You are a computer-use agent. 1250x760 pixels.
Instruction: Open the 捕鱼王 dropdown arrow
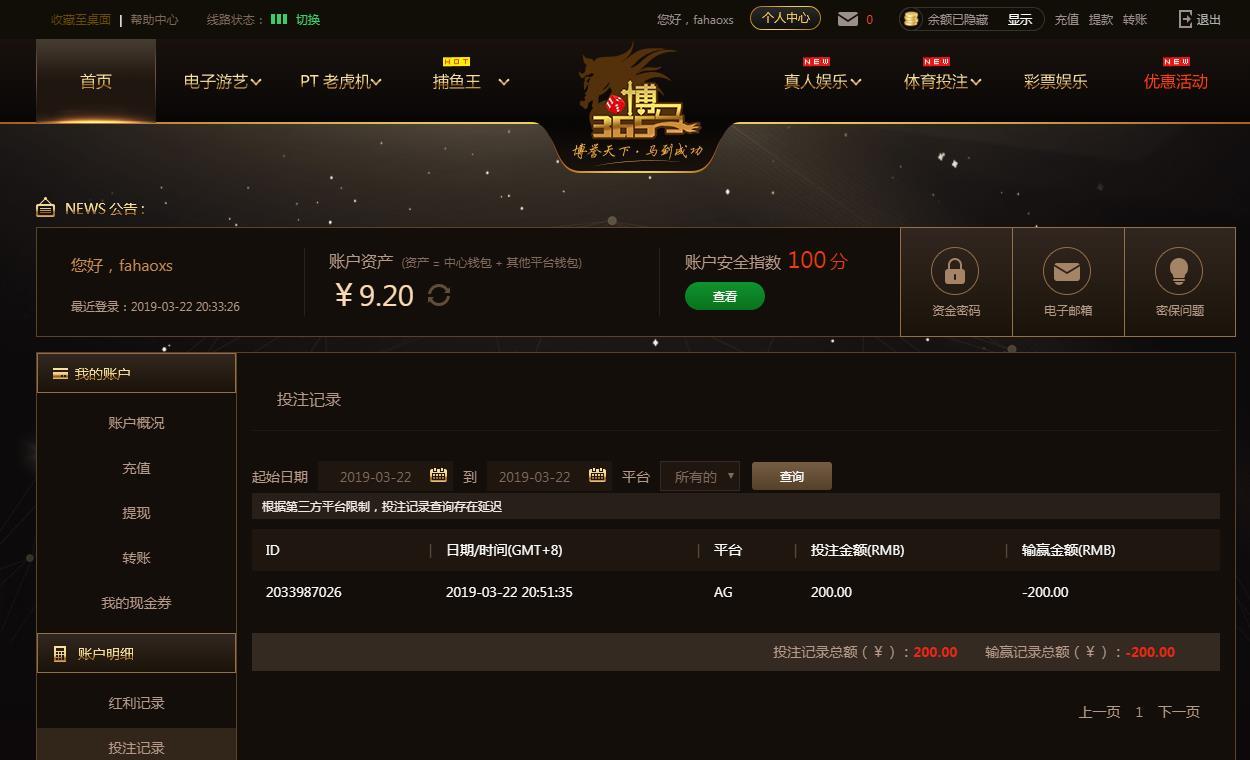[x=504, y=82]
